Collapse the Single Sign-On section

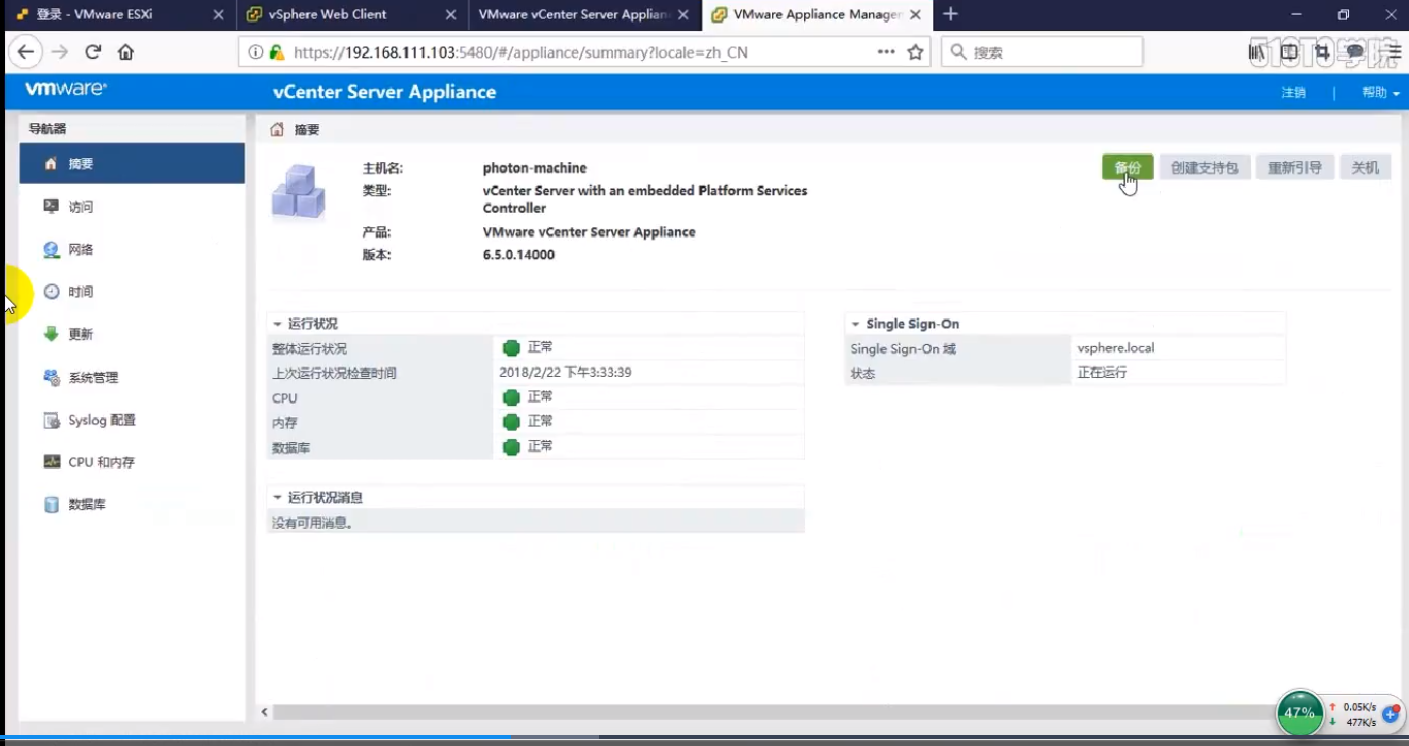pyautogui.click(x=856, y=324)
